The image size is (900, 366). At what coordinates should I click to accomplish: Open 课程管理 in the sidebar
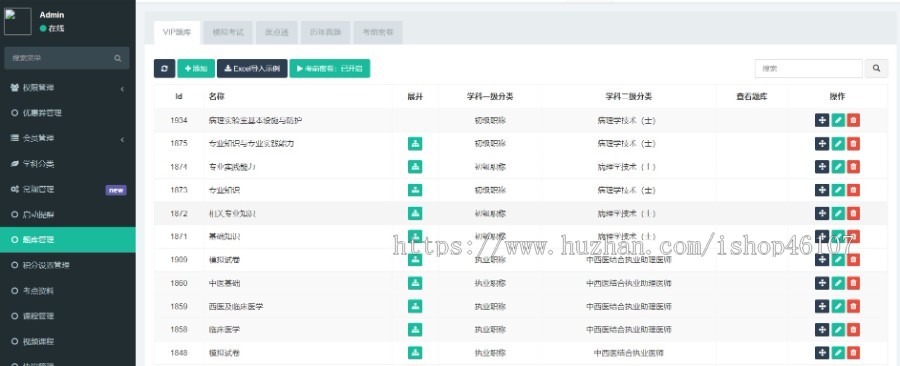pyautogui.click(x=68, y=316)
